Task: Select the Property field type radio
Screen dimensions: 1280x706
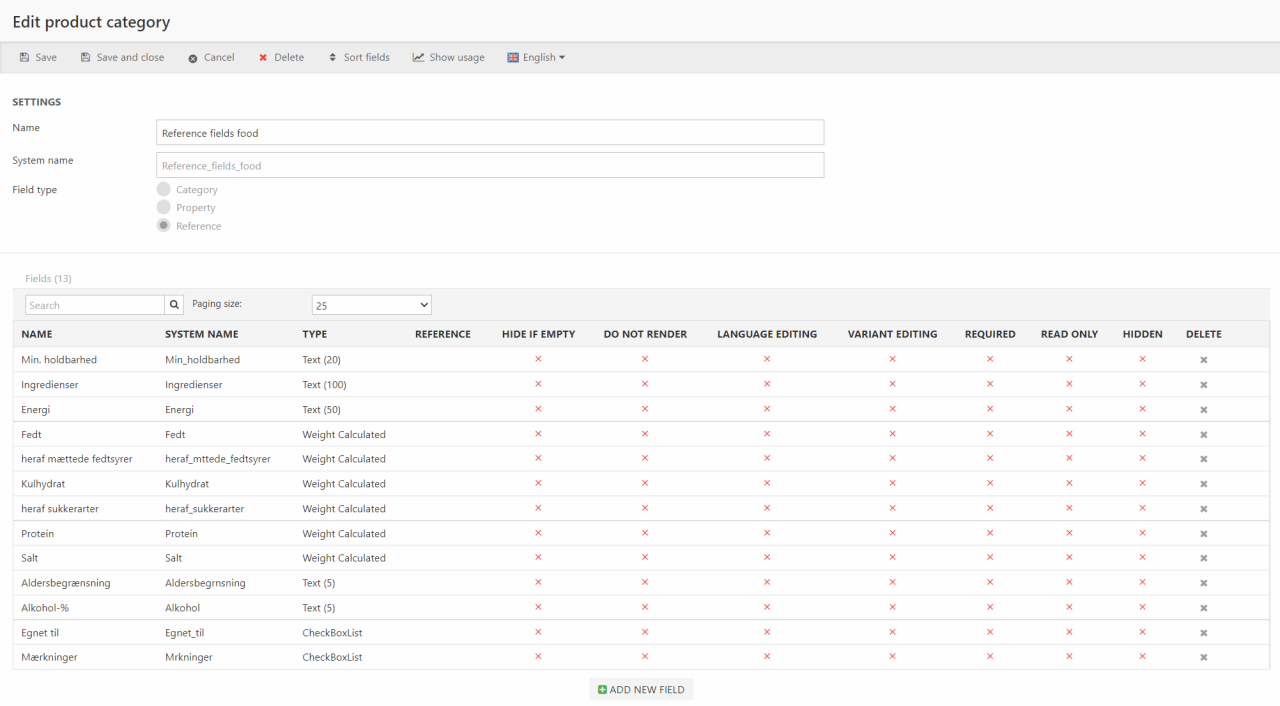Action: [164, 207]
